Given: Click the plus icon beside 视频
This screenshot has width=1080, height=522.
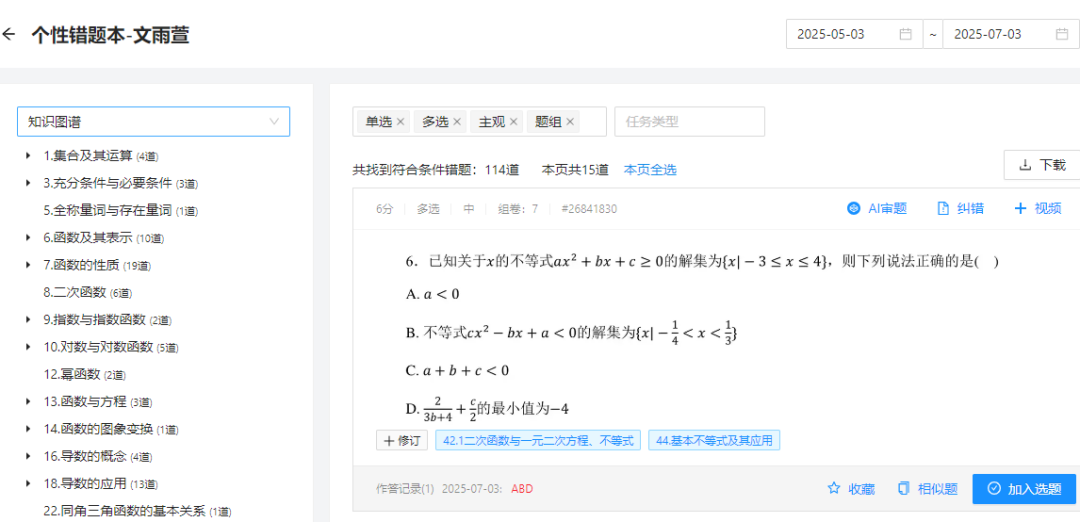Looking at the screenshot, I should pyautogui.click(x=1020, y=209).
